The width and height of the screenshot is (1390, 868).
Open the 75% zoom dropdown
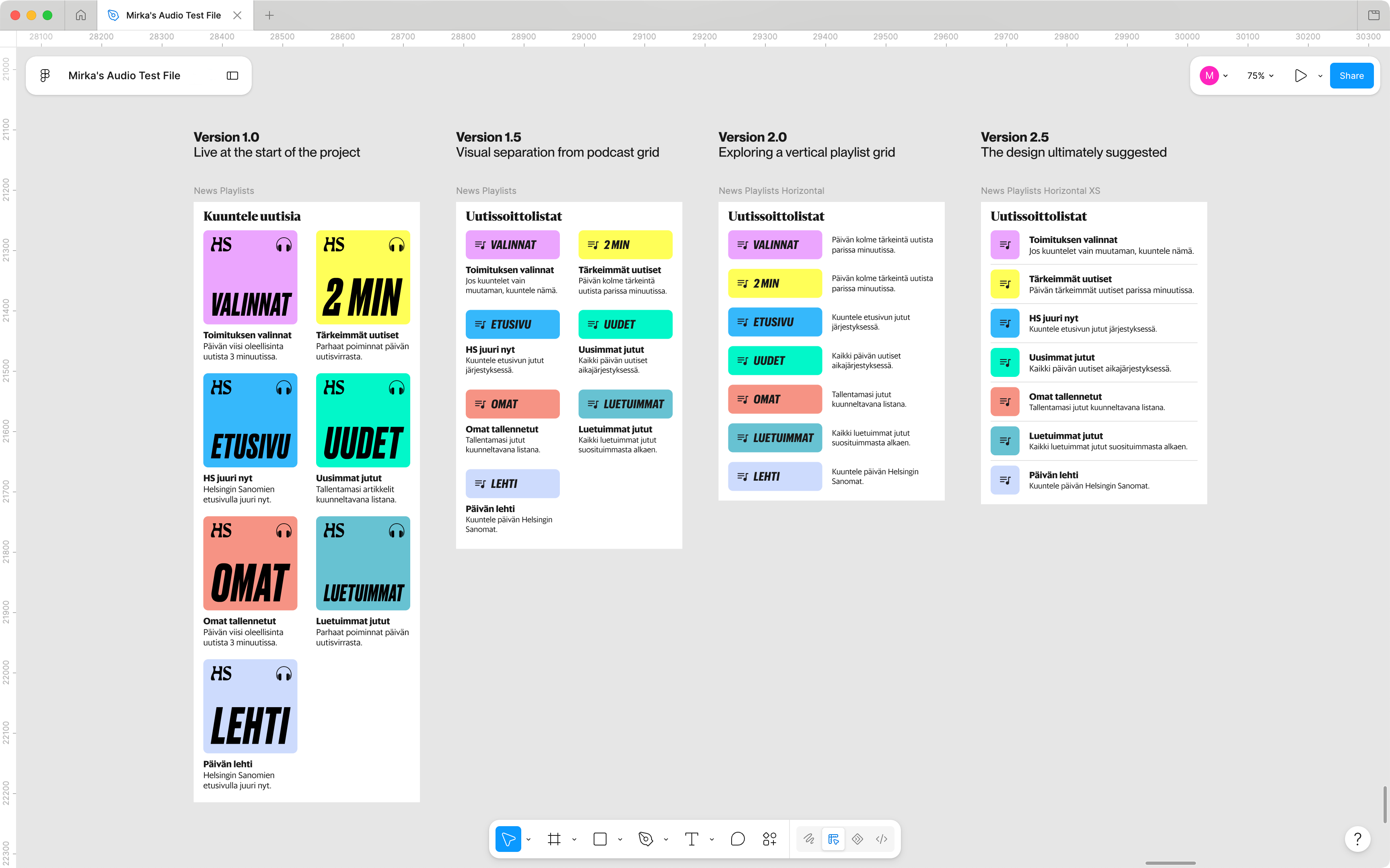[1260, 76]
